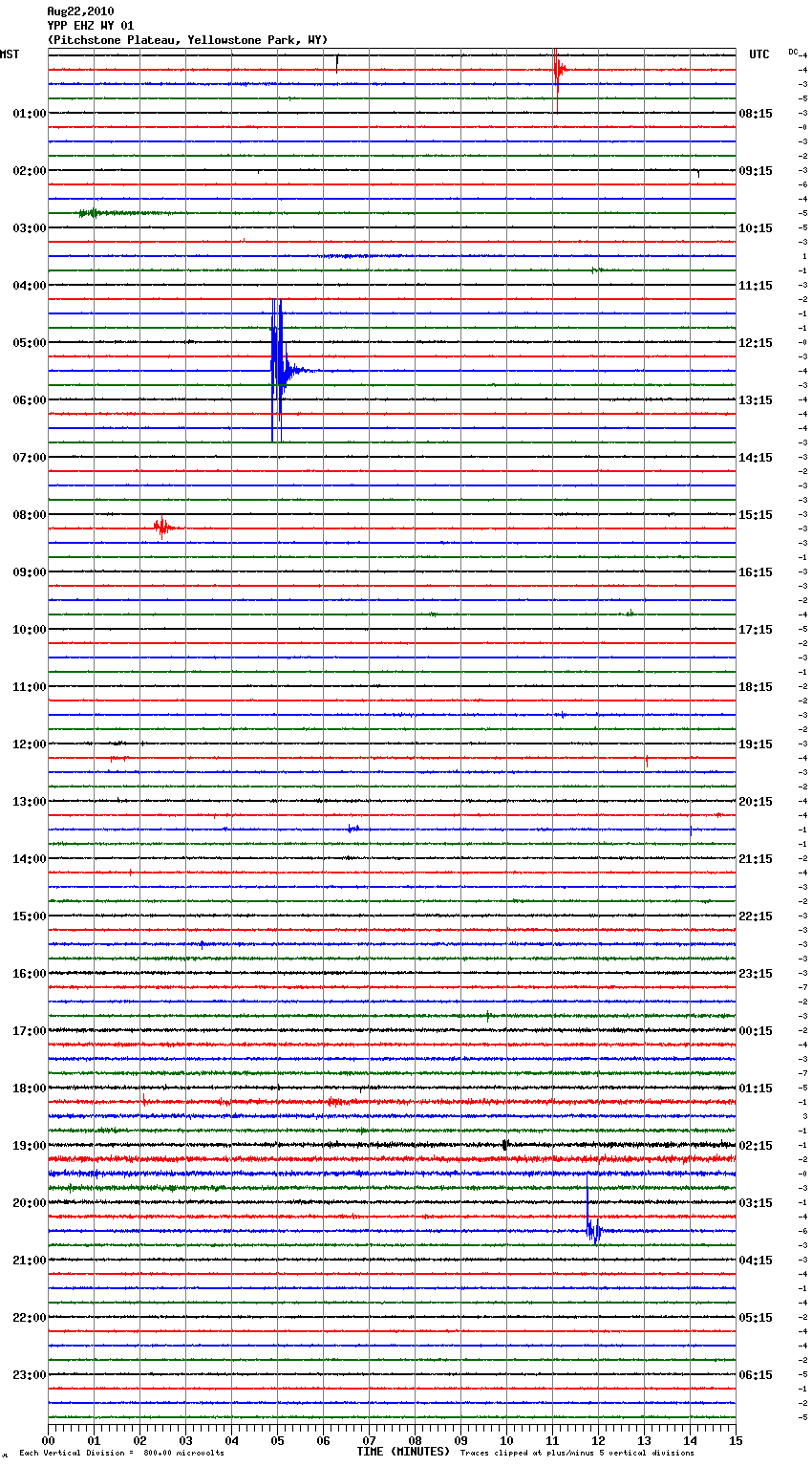Click the TIME (MINUTES) axis title
Screen dimensions: 812x1466
click(403, 1452)
